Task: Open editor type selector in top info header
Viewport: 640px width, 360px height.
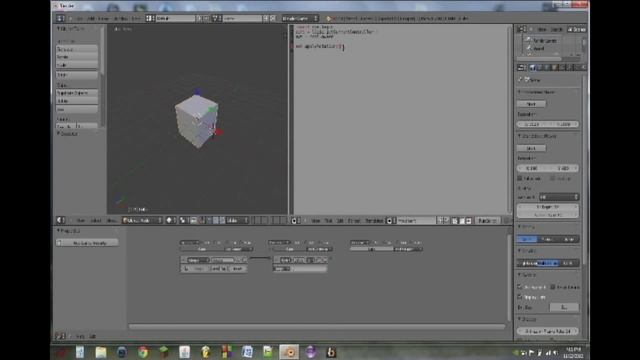Action: [60, 18]
